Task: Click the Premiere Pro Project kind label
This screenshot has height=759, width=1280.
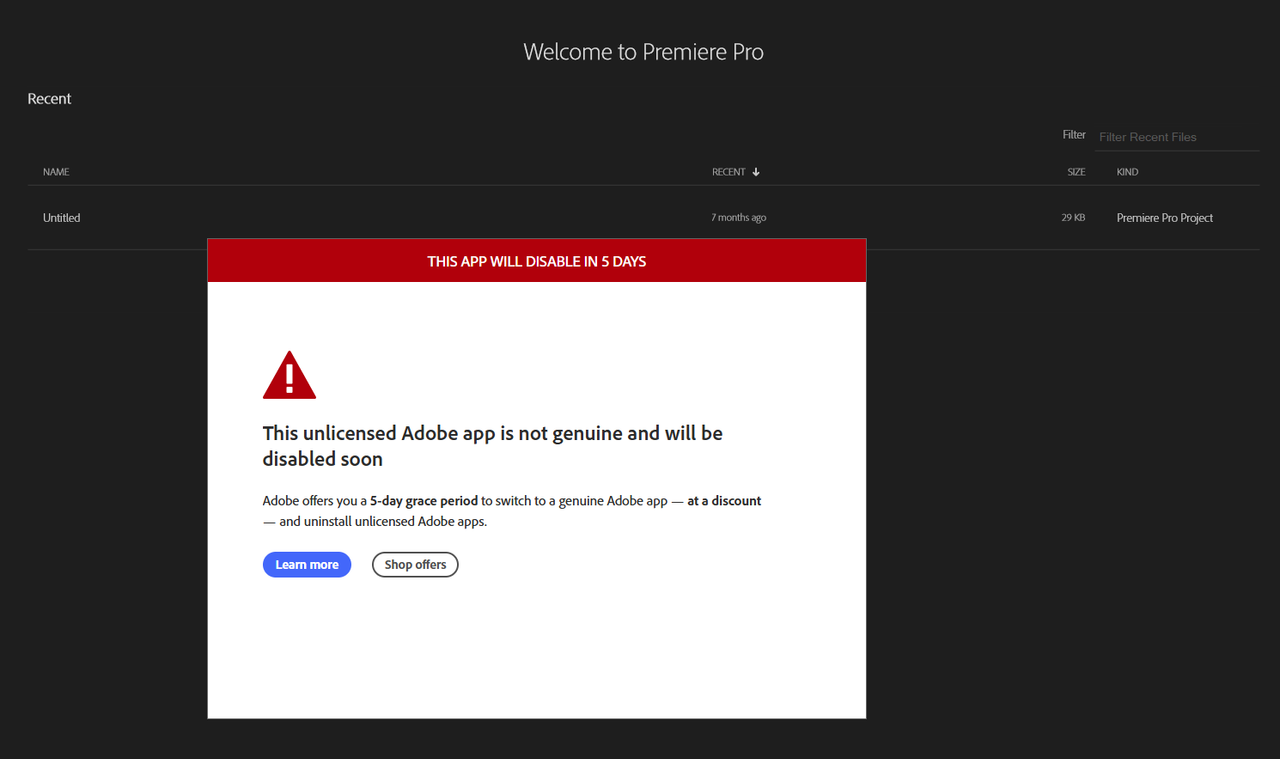Action: (x=1164, y=217)
